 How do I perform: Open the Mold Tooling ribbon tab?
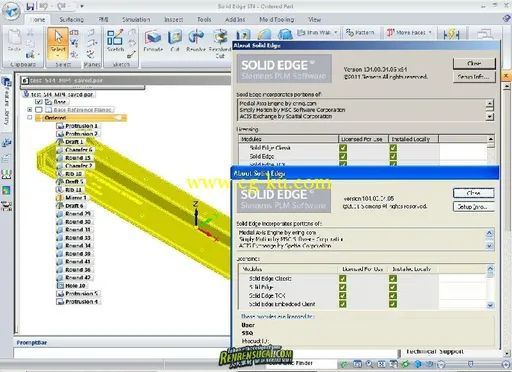(277, 20)
